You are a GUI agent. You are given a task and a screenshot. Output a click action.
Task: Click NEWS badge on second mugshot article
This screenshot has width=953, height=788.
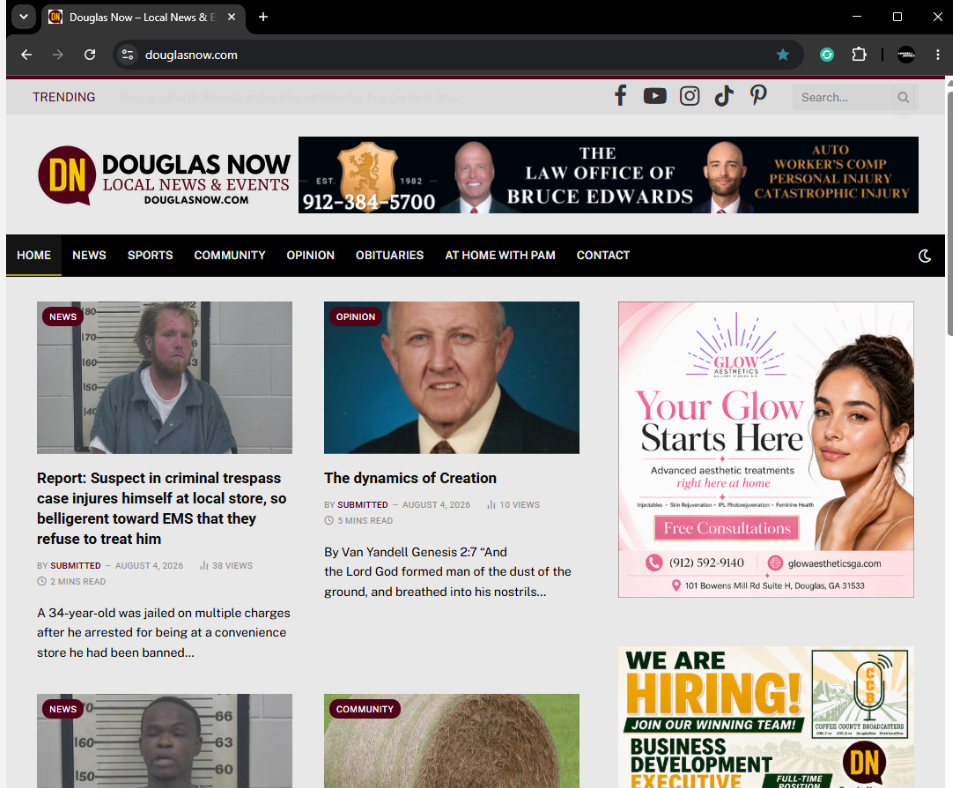pyautogui.click(x=63, y=709)
